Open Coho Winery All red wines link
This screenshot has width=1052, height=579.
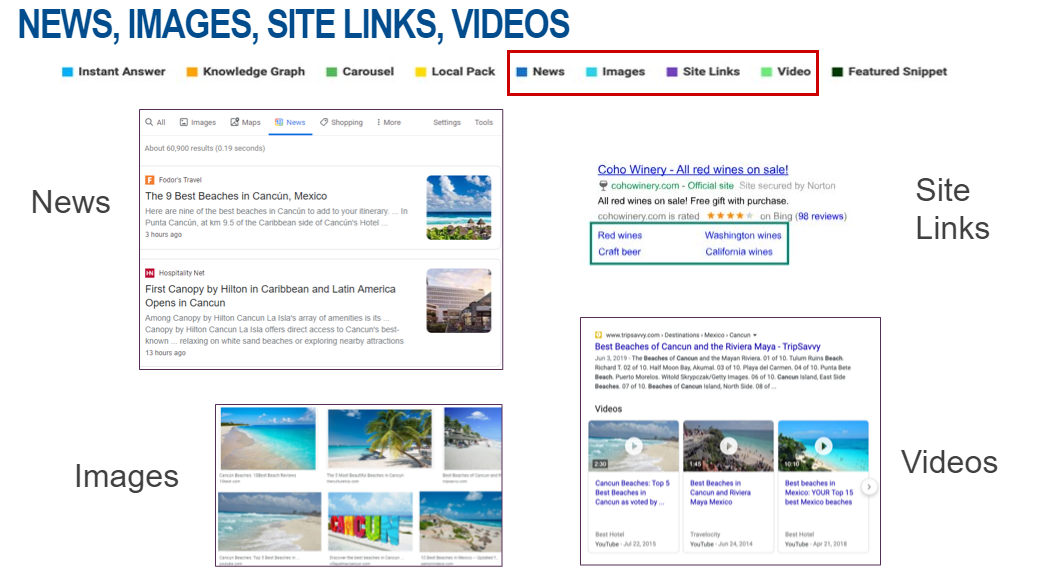pyautogui.click(x=693, y=170)
